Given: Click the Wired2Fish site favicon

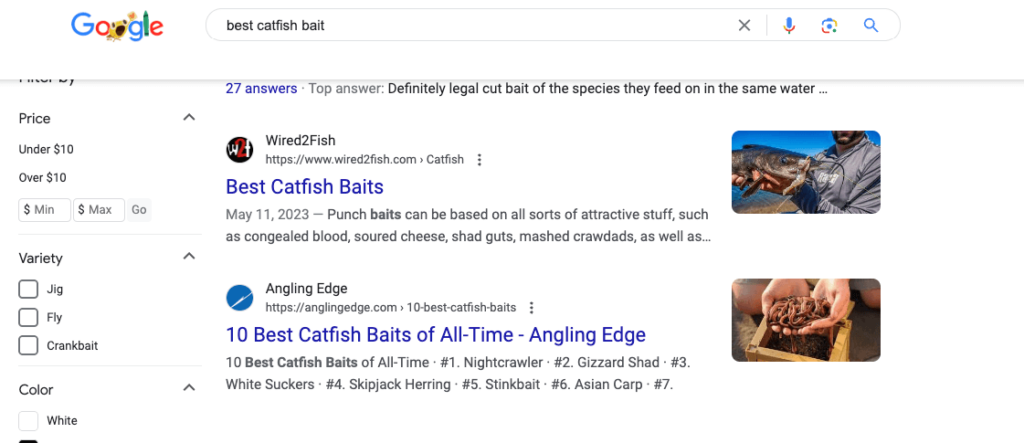Looking at the screenshot, I should (239, 149).
